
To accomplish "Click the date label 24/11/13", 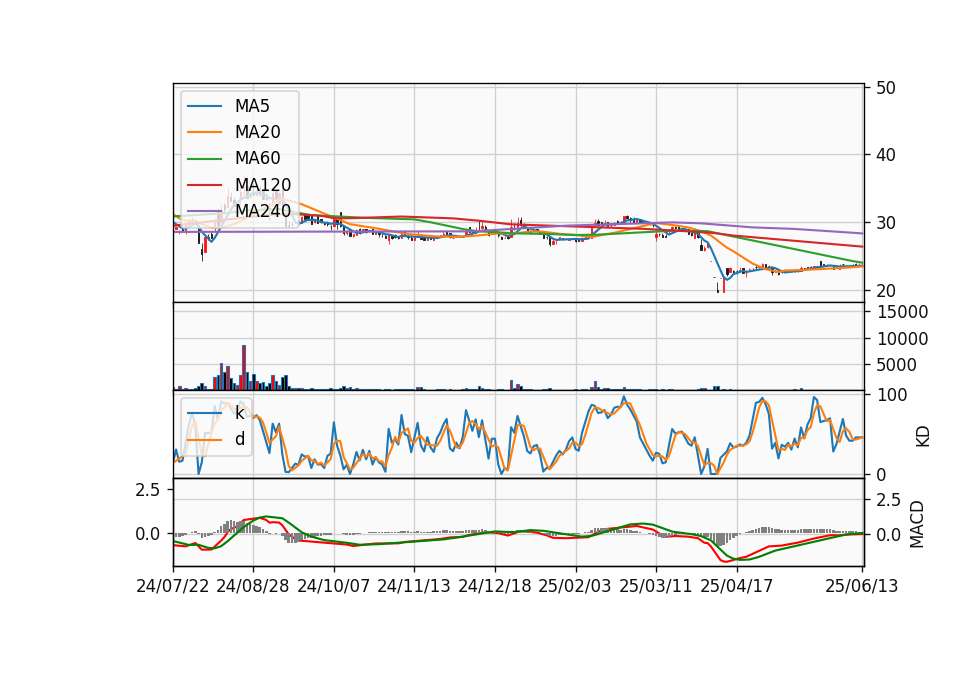I will click(x=414, y=586).
